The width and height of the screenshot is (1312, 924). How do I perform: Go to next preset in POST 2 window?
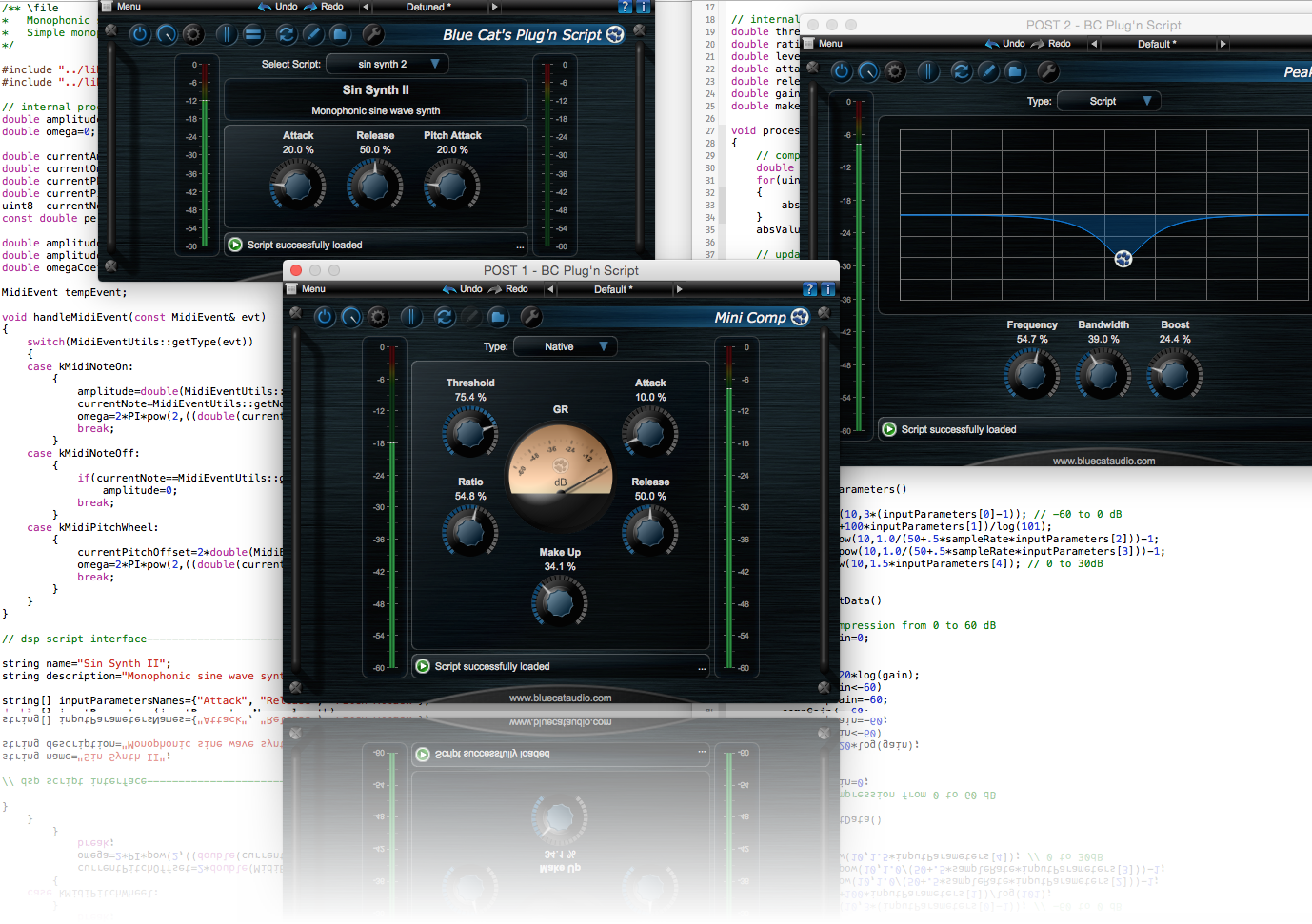(x=1223, y=44)
